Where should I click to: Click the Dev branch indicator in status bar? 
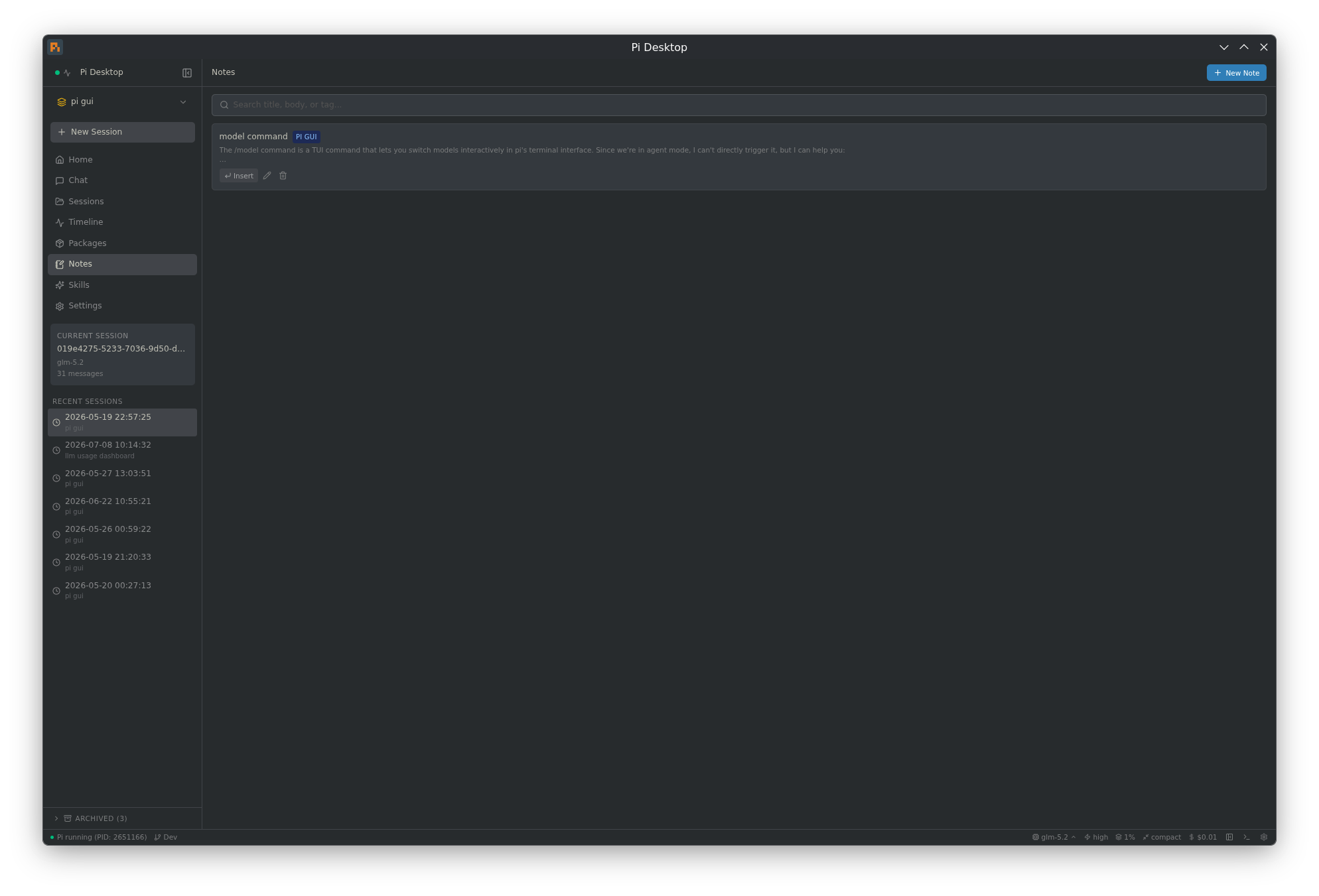click(x=166, y=837)
